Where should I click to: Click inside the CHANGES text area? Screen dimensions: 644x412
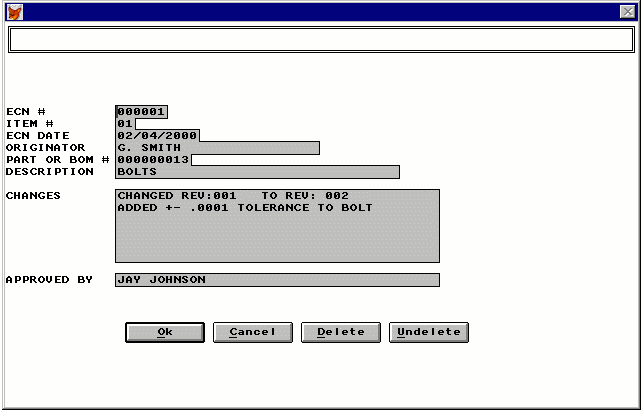(x=277, y=226)
